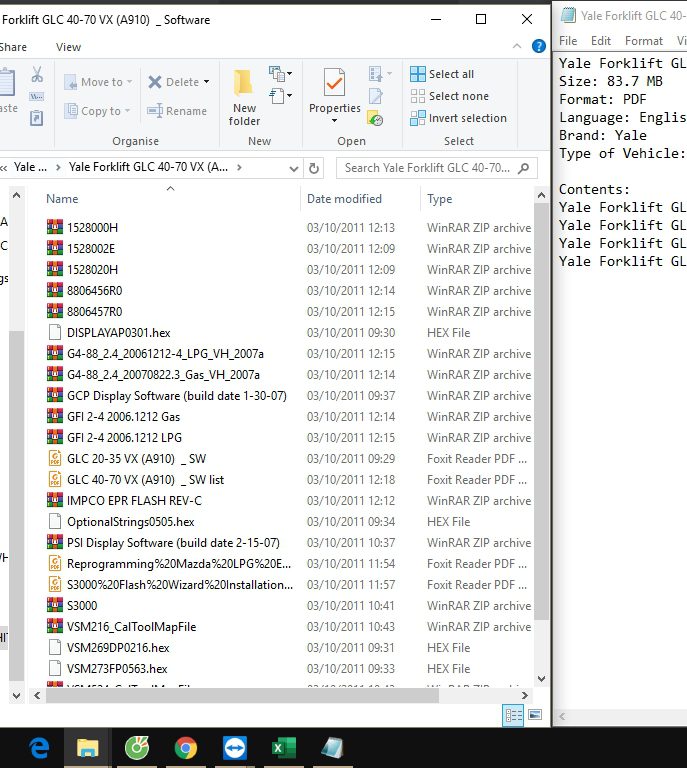
Task: Open the green circular app on taskbar
Action: [137, 748]
